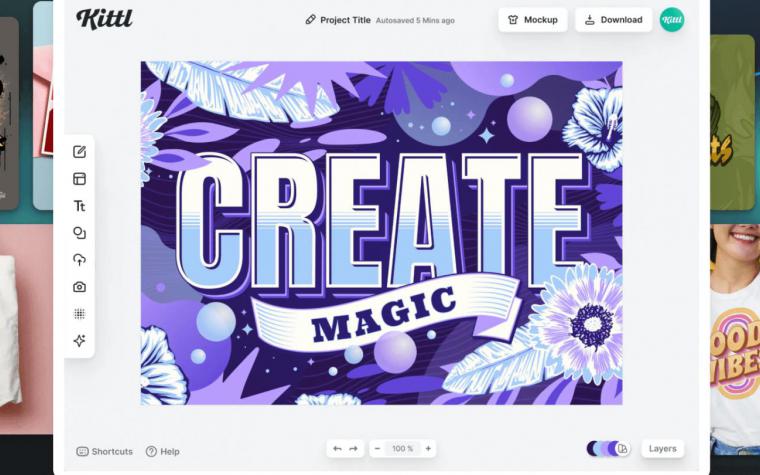The image size is (760, 475).
Task: Click the redo arrow
Action: click(354, 449)
